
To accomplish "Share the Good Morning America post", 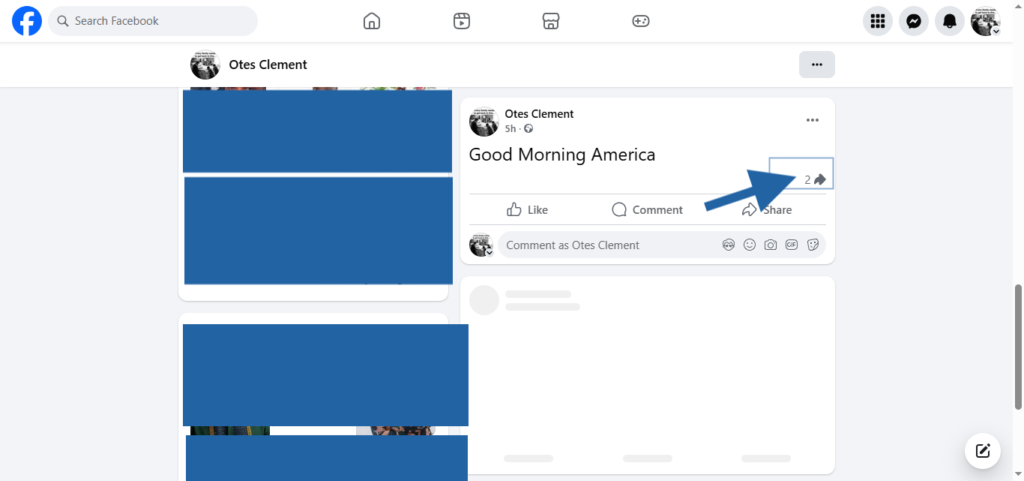I will pos(766,210).
